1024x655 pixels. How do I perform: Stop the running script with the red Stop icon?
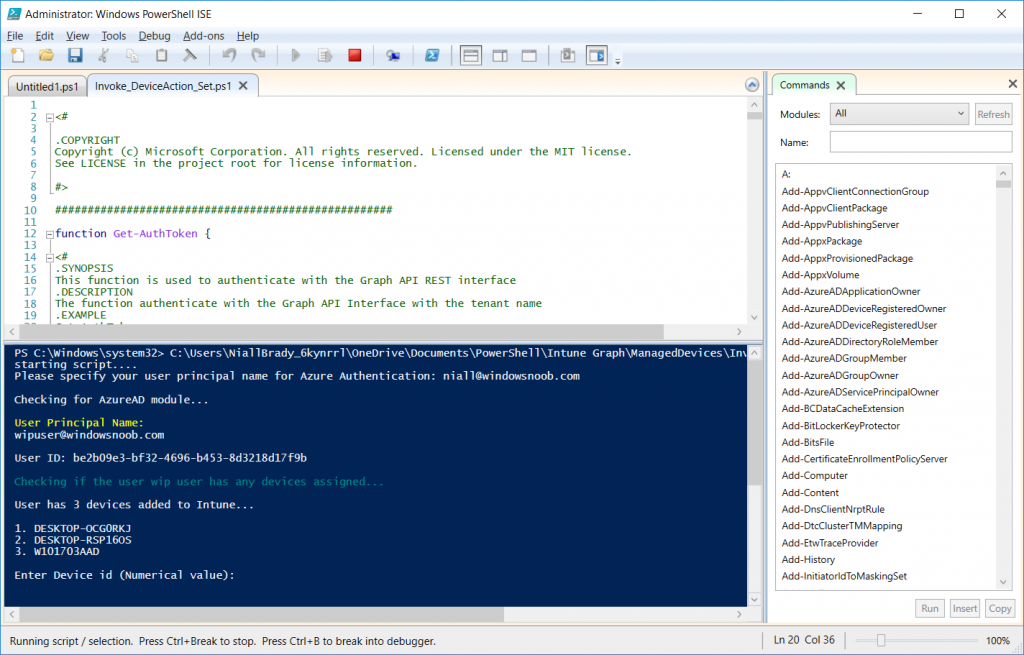355,56
